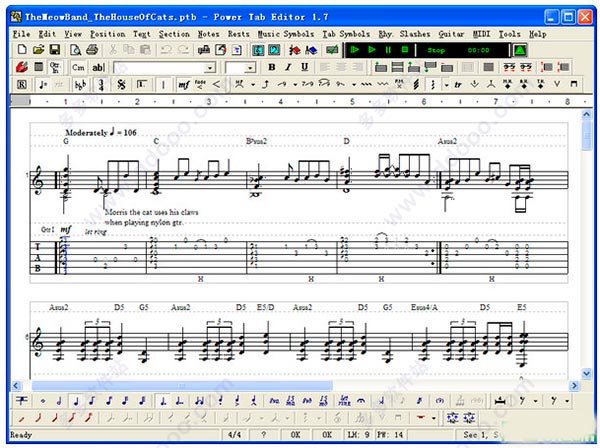Click the Cm chord name icon
The height and width of the screenshot is (448, 600).
click(x=78, y=67)
